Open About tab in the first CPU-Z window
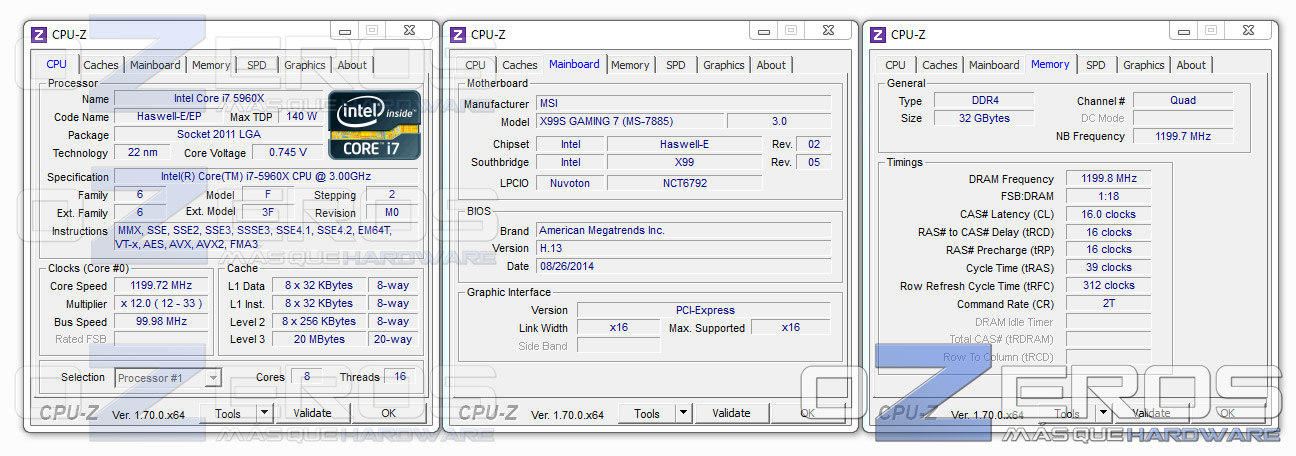 point(352,65)
